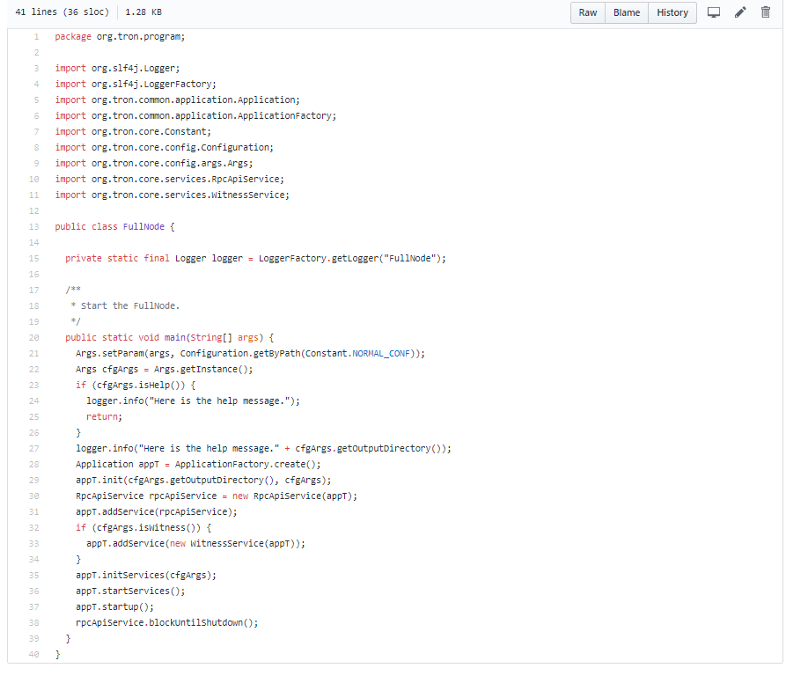Viewport: 800px width, 675px height.
Task: Open the file in GitHub Desktop icon
Action: click(713, 12)
